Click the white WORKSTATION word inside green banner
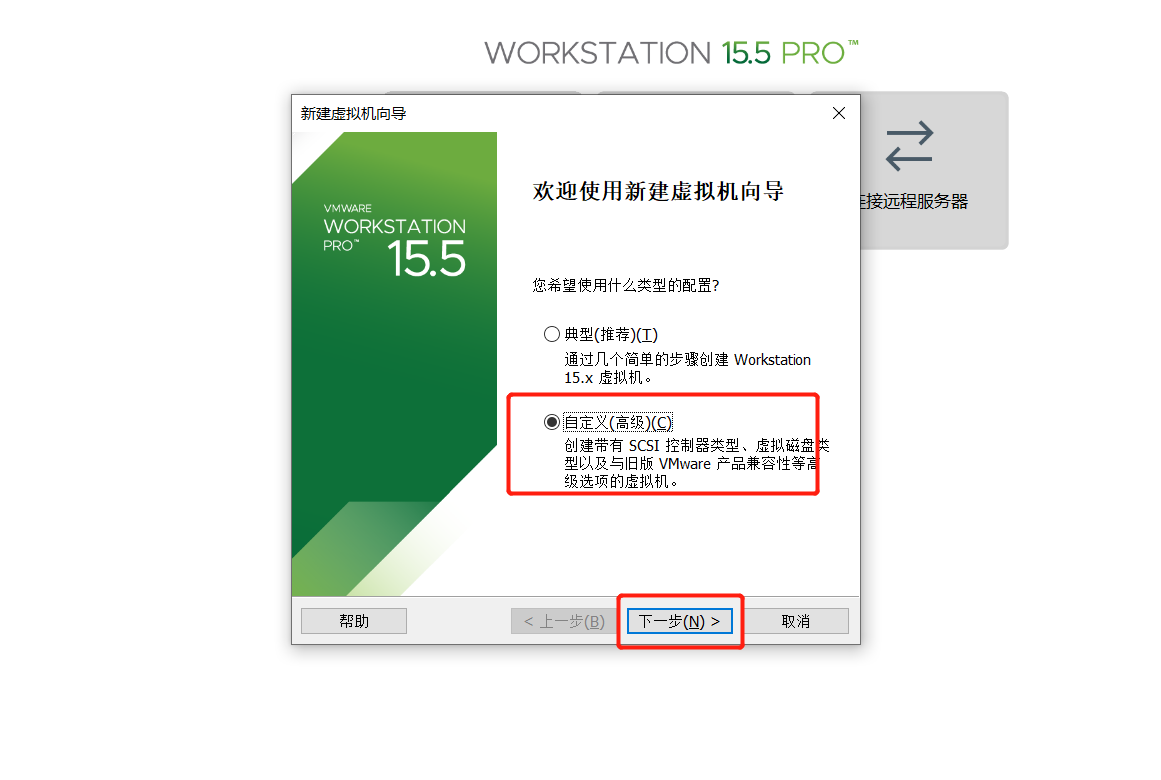1161x780 pixels. [395, 226]
